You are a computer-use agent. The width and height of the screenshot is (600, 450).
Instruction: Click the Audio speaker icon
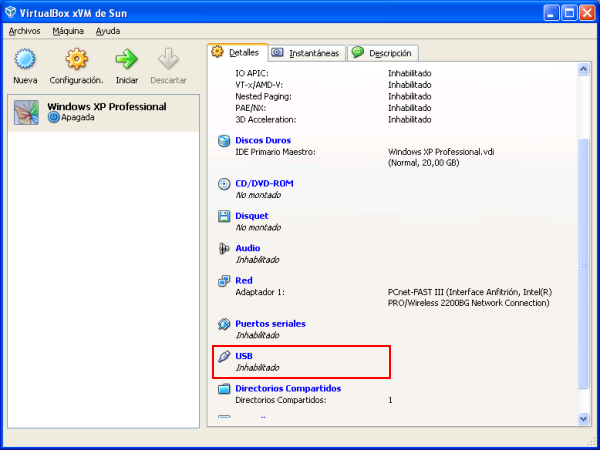pyautogui.click(x=224, y=248)
